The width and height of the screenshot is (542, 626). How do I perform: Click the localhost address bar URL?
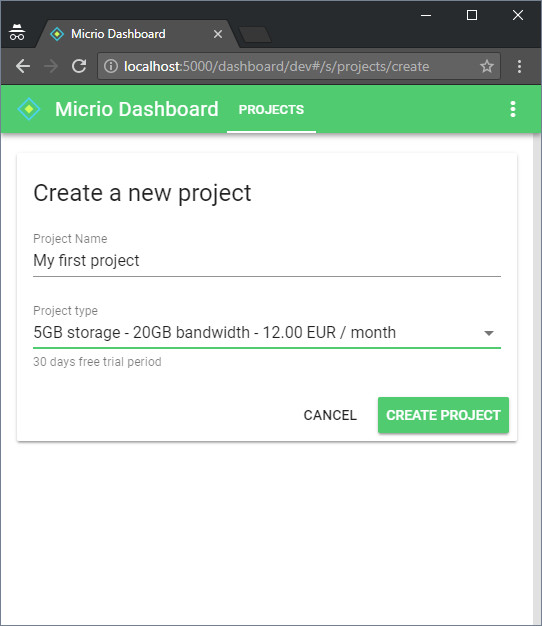[277, 66]
